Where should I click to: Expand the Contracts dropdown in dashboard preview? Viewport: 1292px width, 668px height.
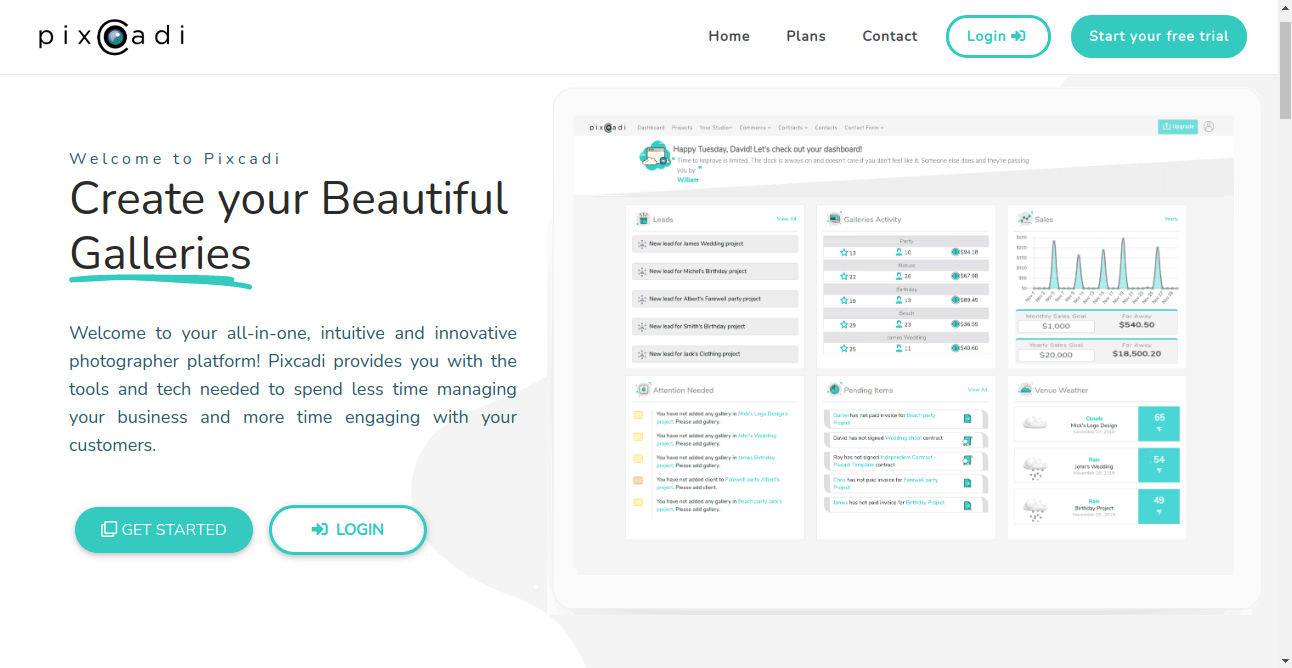tap(793, 128)
